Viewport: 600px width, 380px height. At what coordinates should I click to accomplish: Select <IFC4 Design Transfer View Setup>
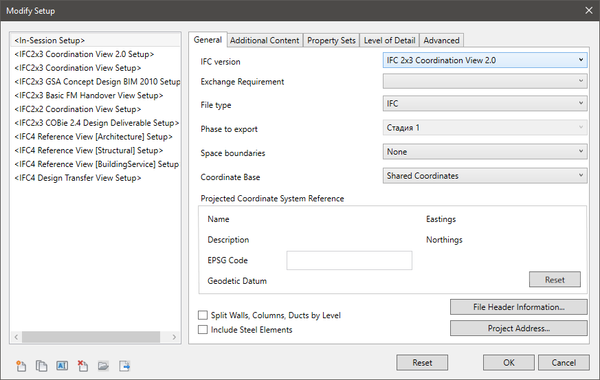96,178
